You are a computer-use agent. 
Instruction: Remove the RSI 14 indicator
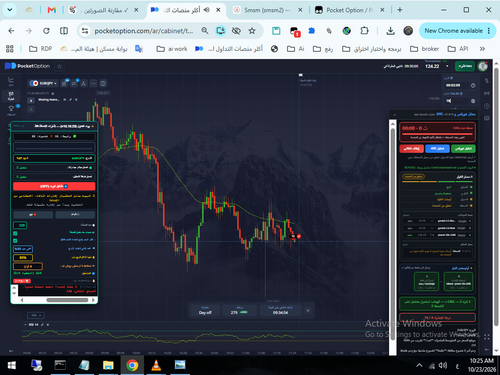click(x=48, y=325)
